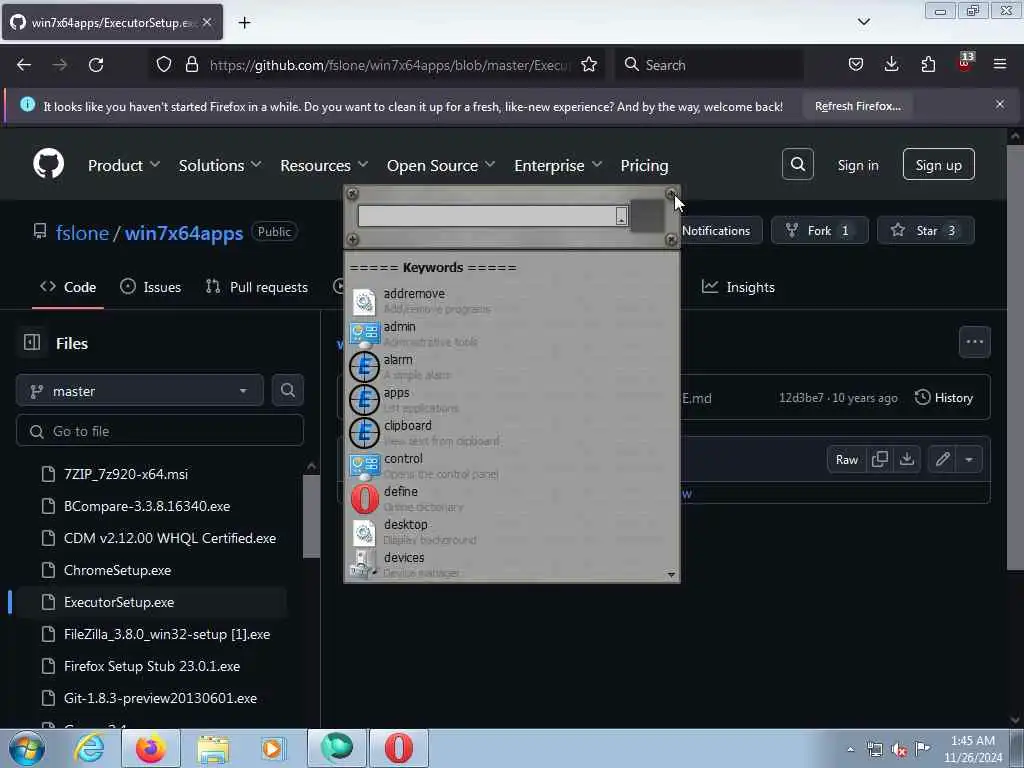Expand the Solutions menu
Viewport: 1024px width, 768px height.
(219, 166)
